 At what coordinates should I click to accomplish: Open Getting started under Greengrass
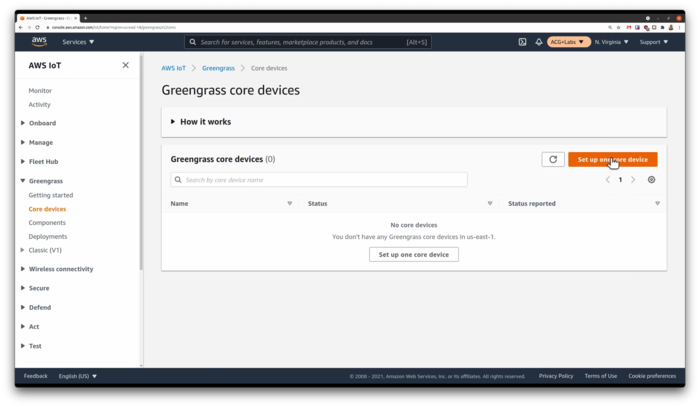[51, 195]
